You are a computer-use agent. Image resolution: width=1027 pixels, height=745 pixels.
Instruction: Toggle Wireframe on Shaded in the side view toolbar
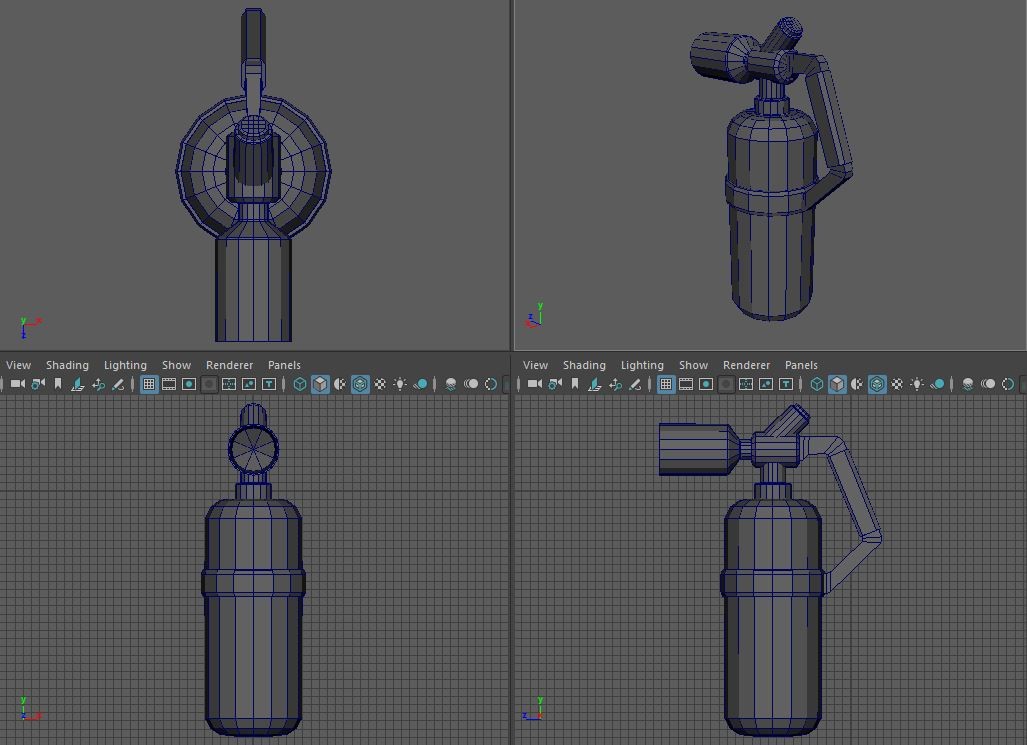pos(876,384)
